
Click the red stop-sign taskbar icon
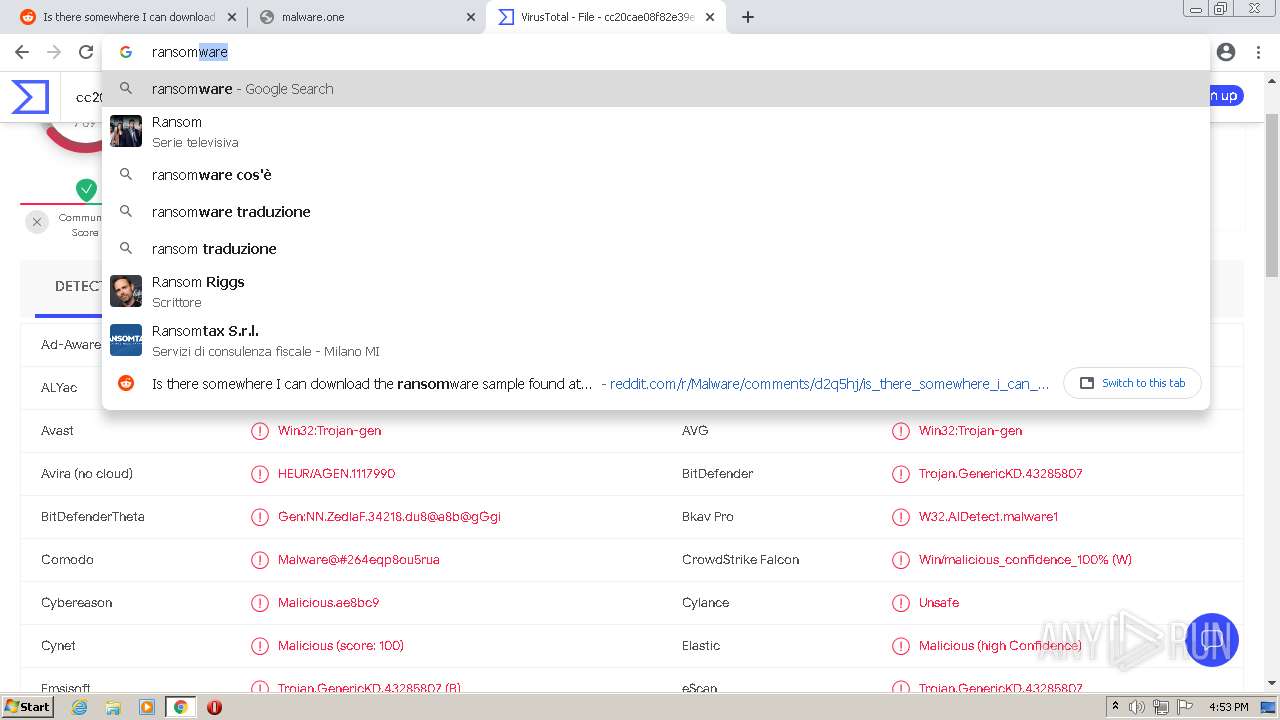coord(214,707)
